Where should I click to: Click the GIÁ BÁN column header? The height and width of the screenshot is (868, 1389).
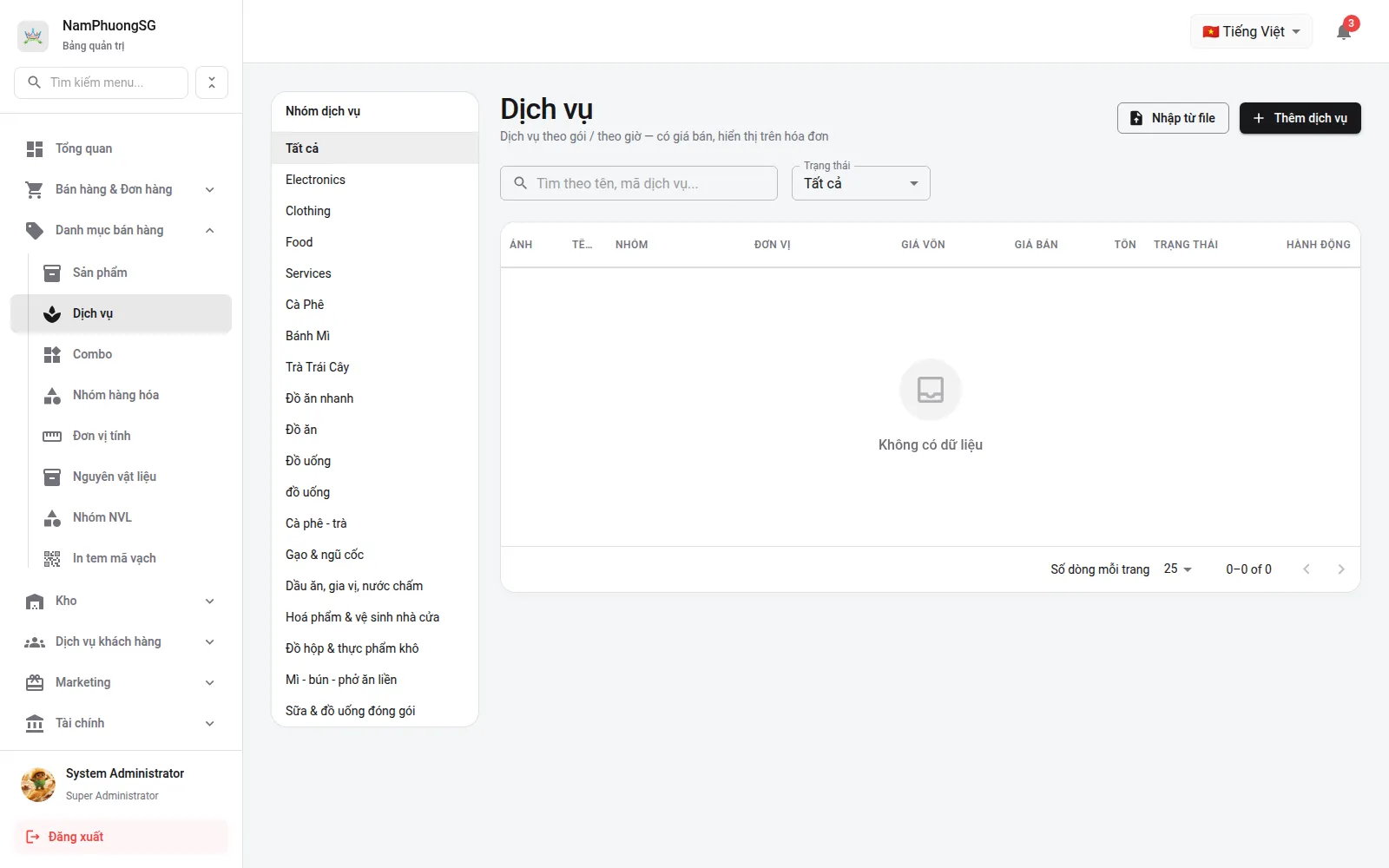pyautogui.click(x=1036, y=245)
